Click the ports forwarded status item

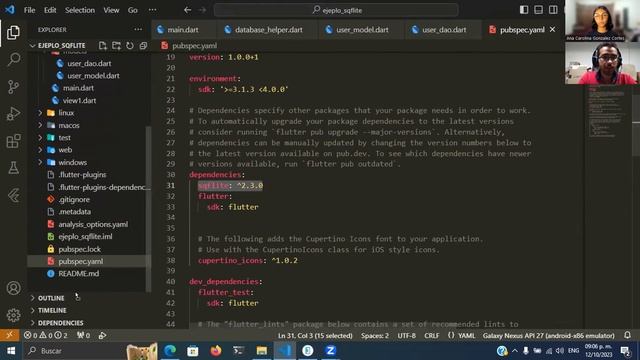pyautogui.click(x=83, y=336)
